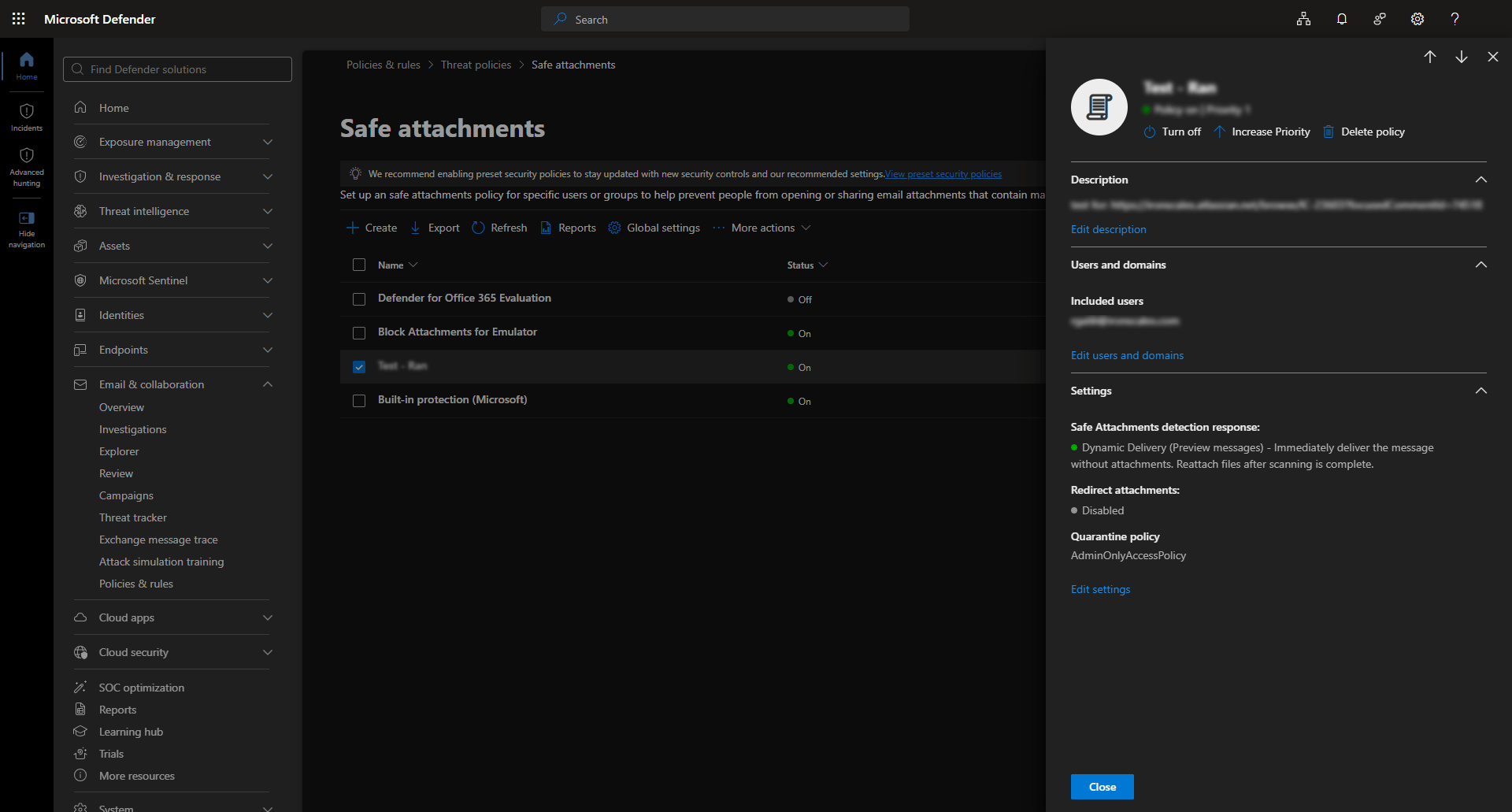The width and height of the screenshot is (1512, 812).
Task: Click the Trials icon in sidebar
Action: pos(80,754)
